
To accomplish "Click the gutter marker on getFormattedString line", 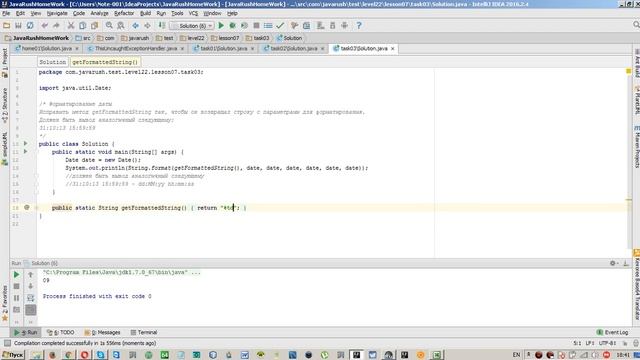I will pos(27,207).
